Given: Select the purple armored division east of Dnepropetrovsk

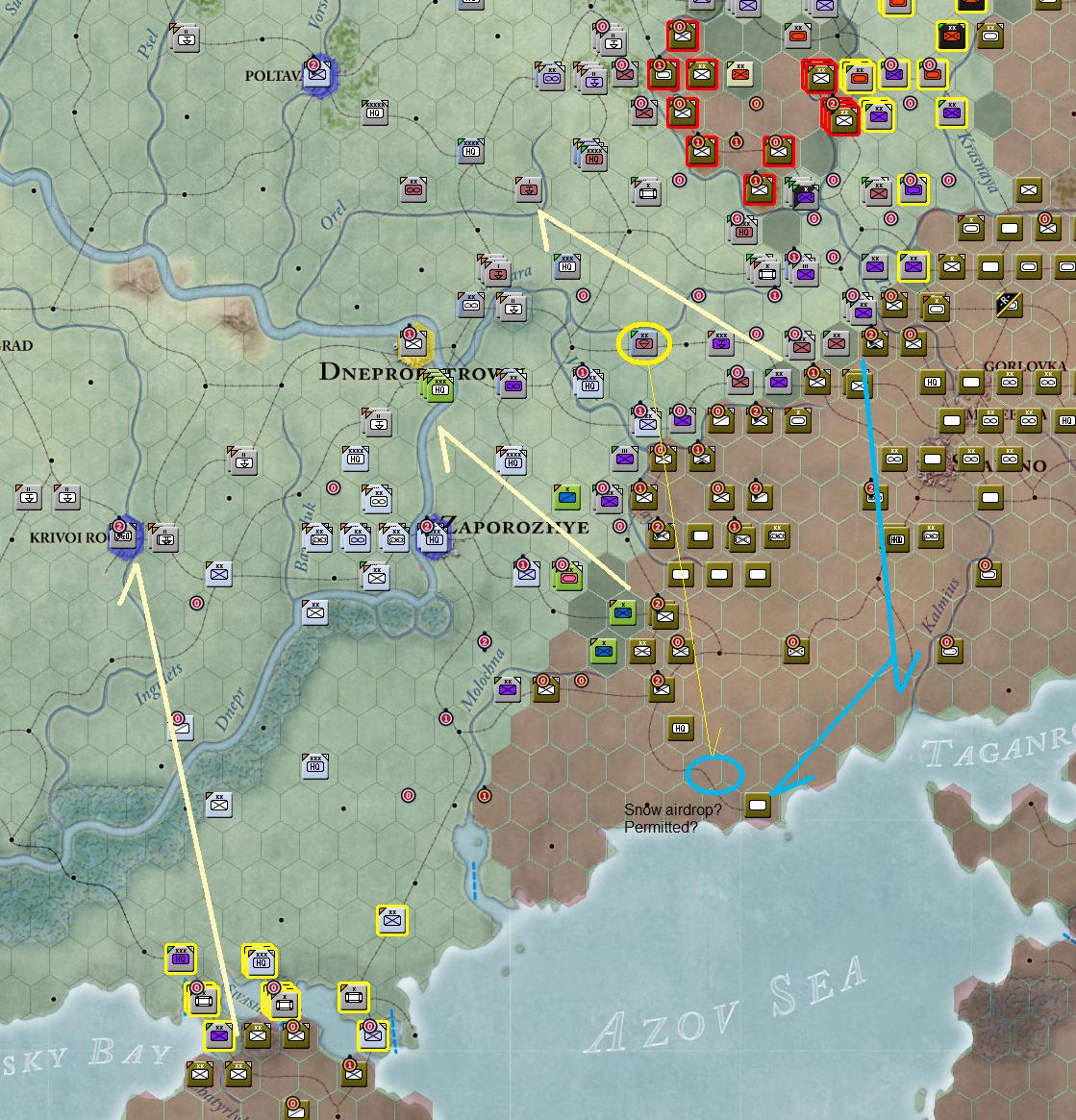Looking at the screenshot, I should coord(513,385).
